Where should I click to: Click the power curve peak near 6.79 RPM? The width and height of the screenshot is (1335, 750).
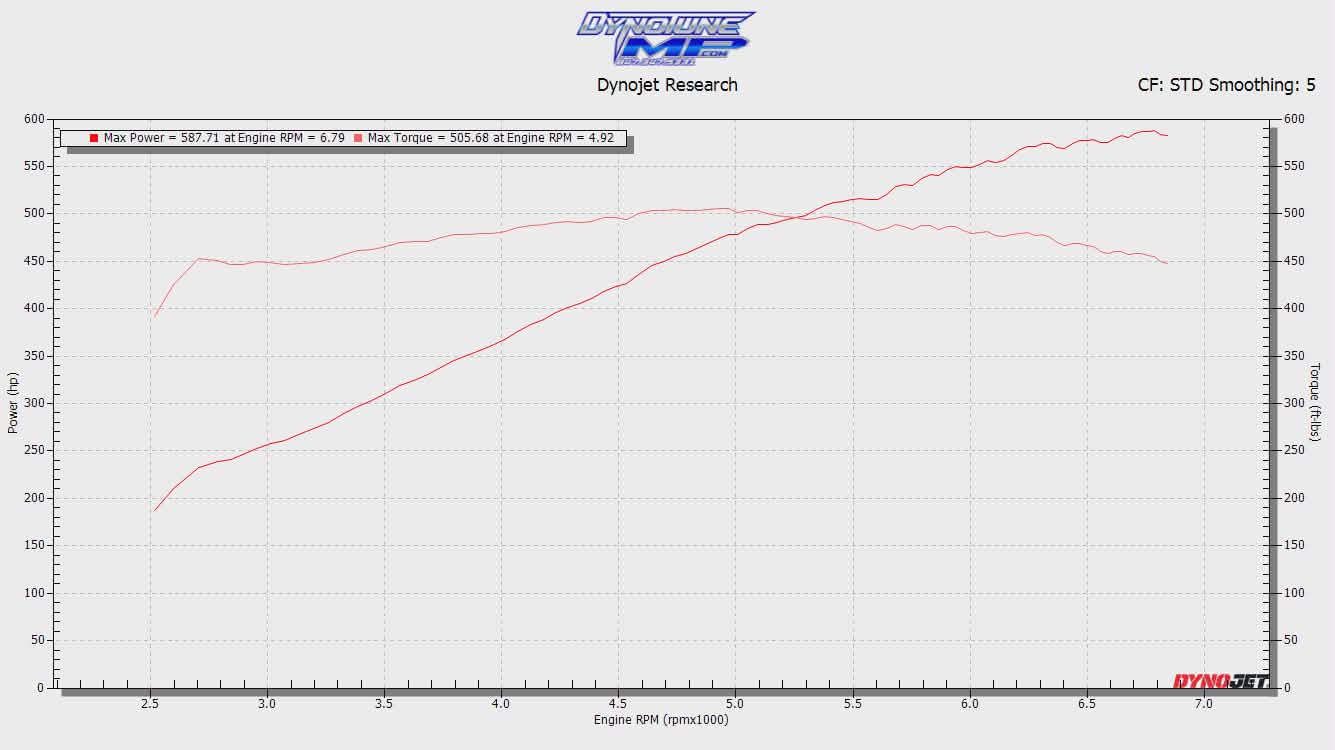coord(1154,131)
